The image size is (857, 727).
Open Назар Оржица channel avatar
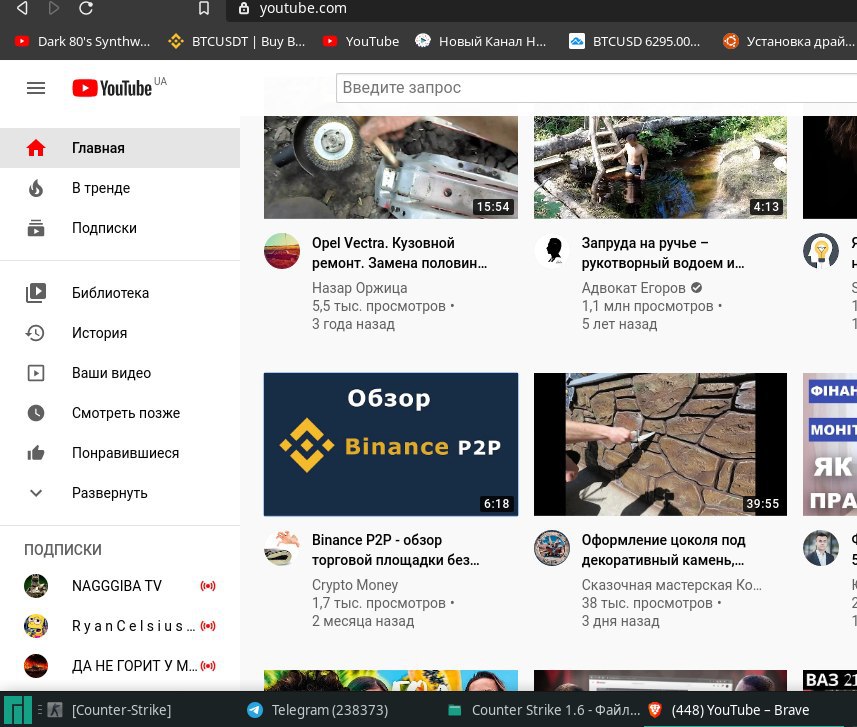point(282,251)
